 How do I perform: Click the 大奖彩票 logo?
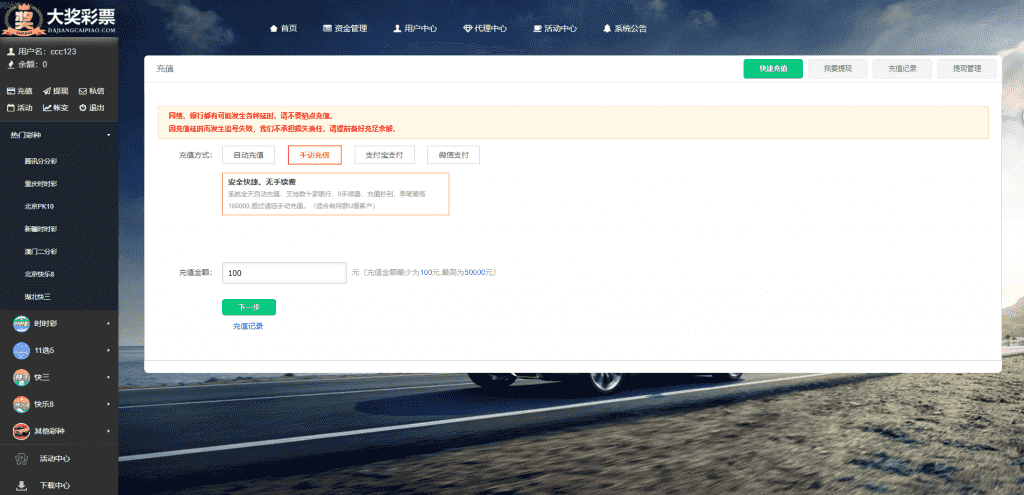[60, 21]
